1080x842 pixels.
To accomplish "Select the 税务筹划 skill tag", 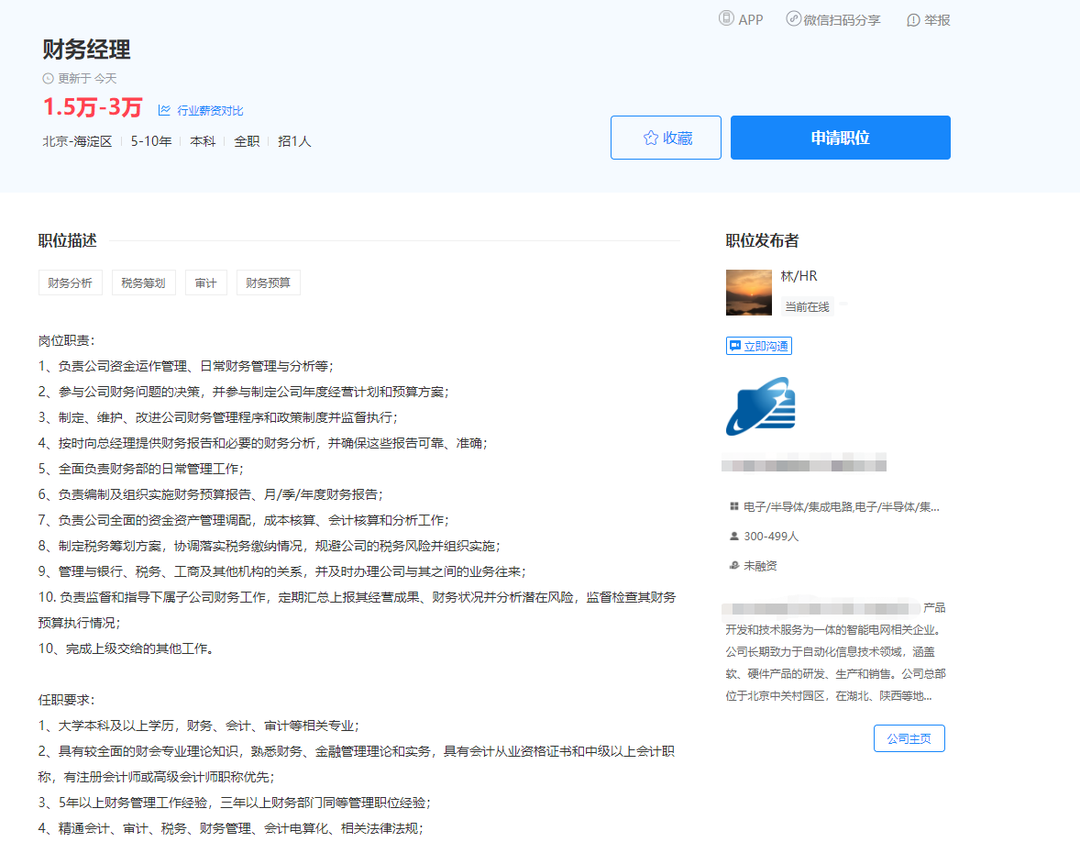I will 143,283.
